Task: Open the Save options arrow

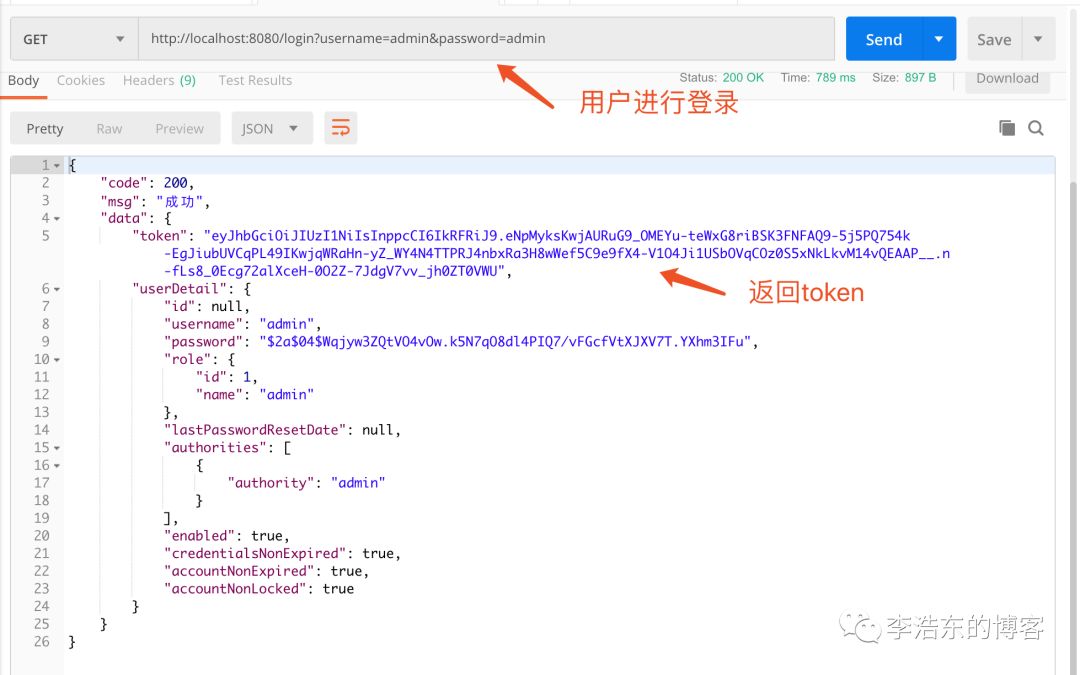Action: coord(1038,39)
